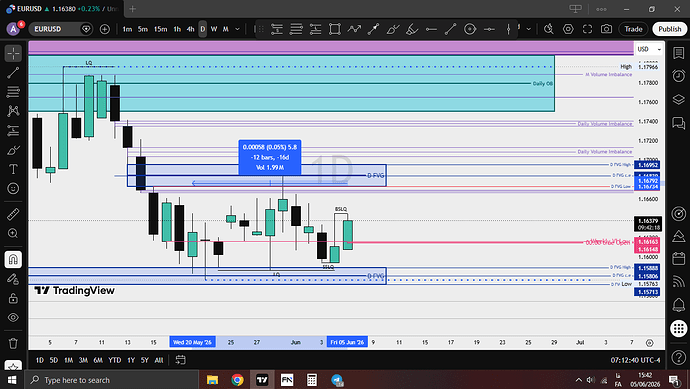
Task: Open the Windows Start menu
Action: [x=12, y=380]
